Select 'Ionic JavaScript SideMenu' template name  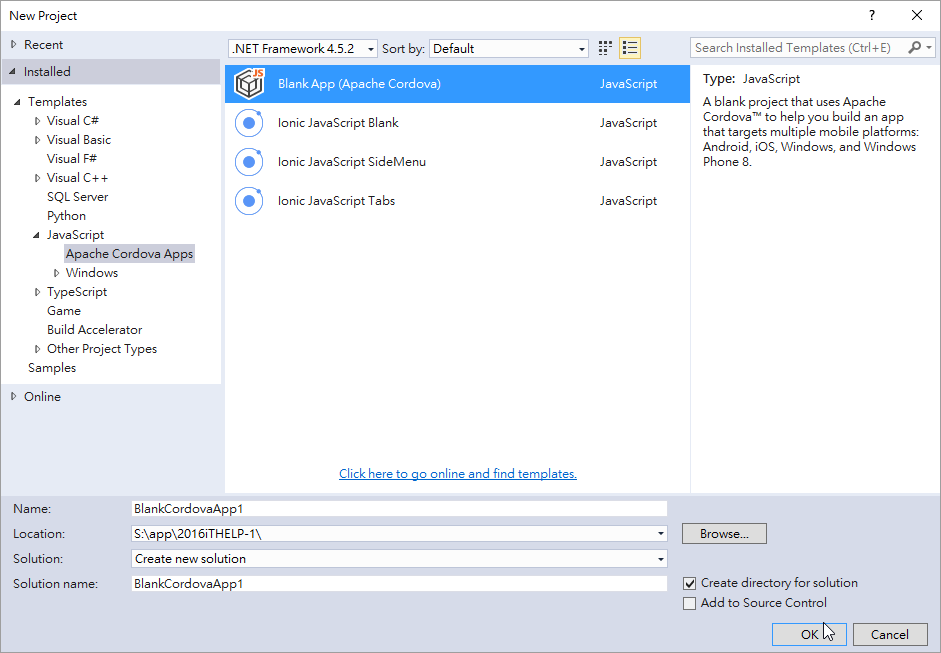[352, 162]
